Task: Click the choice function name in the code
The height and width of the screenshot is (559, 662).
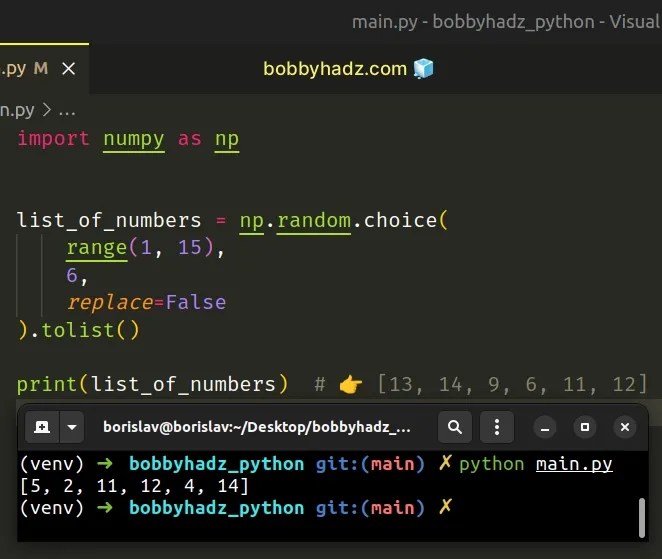Action: (400, 220)
